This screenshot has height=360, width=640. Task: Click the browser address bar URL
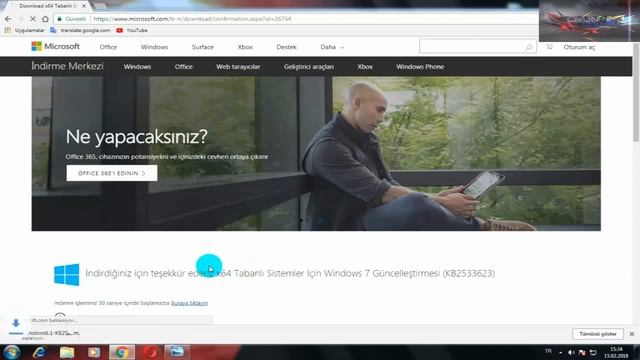point(192,19)
